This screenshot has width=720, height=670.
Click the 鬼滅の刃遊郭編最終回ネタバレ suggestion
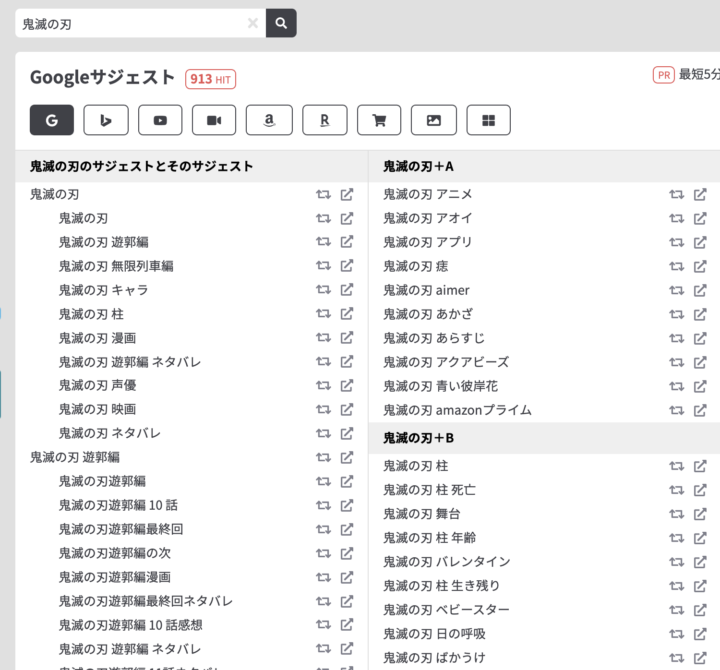146,601
